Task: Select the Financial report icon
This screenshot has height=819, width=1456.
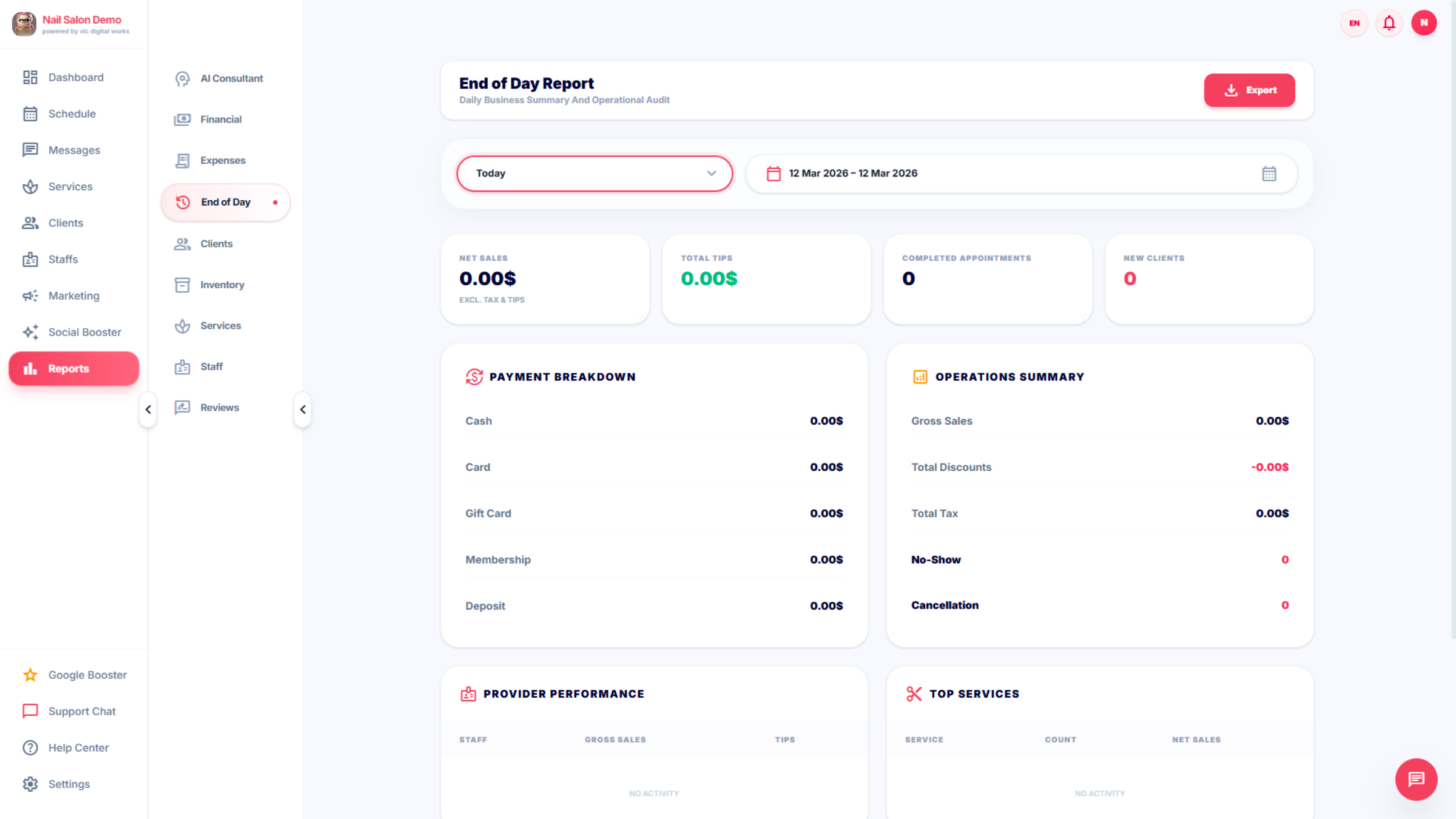Action: point(182,119)
